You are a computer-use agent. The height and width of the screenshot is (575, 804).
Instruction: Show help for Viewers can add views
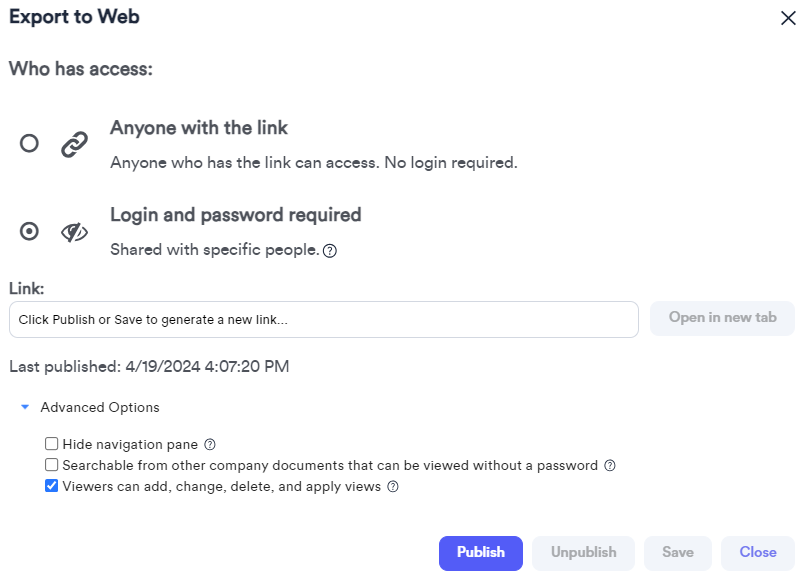click(393, 487)
